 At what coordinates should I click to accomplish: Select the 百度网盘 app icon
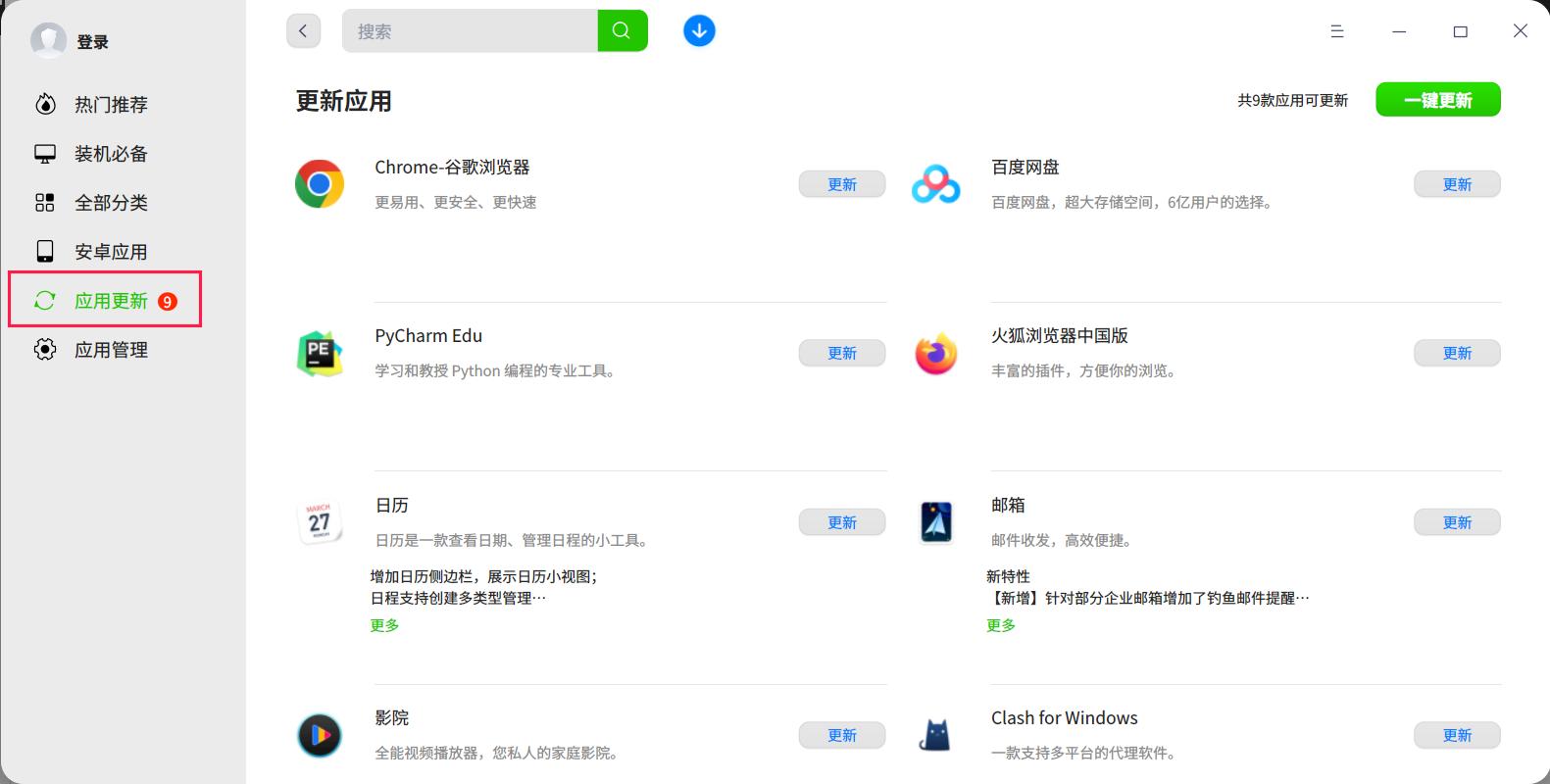coord(934,183)
